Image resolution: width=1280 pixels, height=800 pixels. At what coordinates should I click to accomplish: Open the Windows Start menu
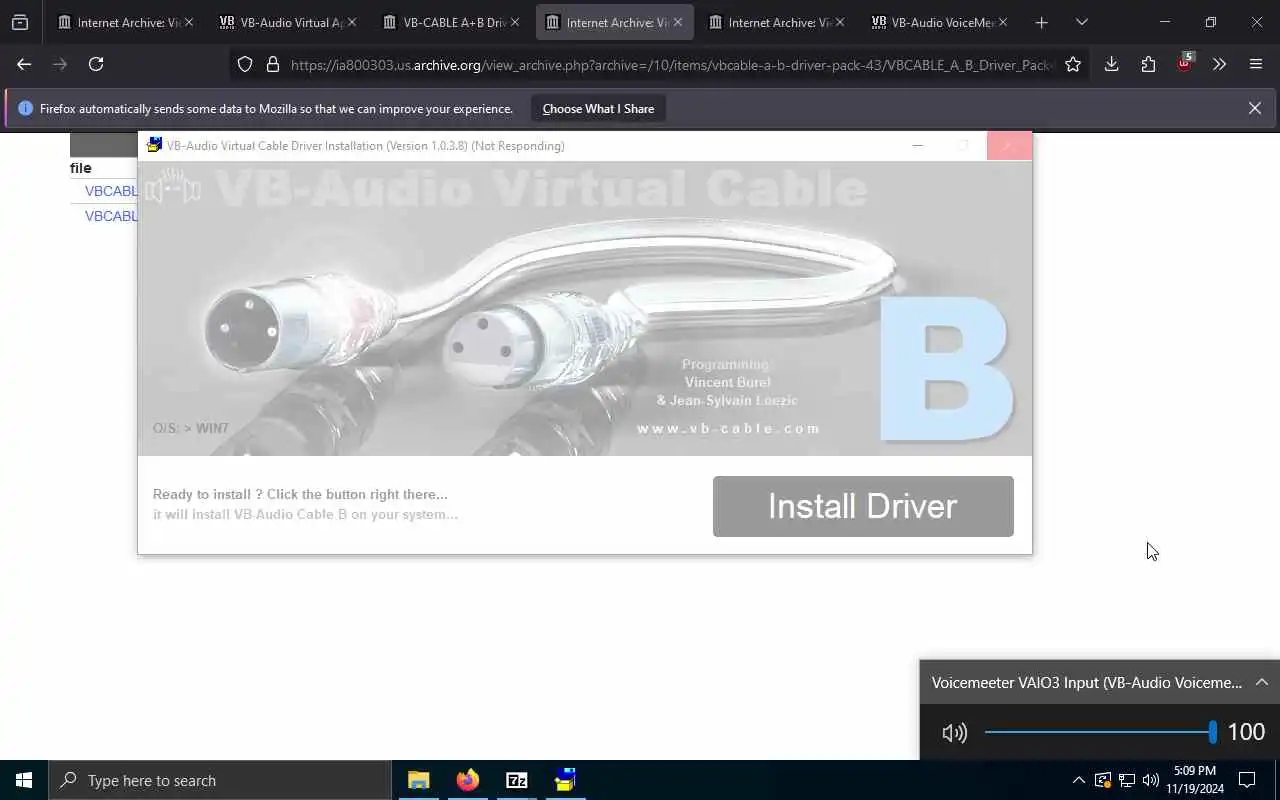(24, 780)
